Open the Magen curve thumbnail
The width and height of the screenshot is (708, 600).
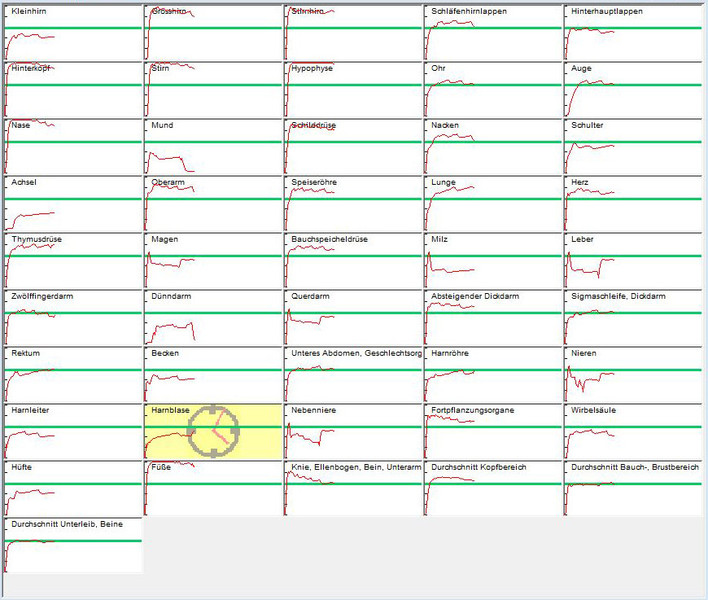tap(213, 261)
